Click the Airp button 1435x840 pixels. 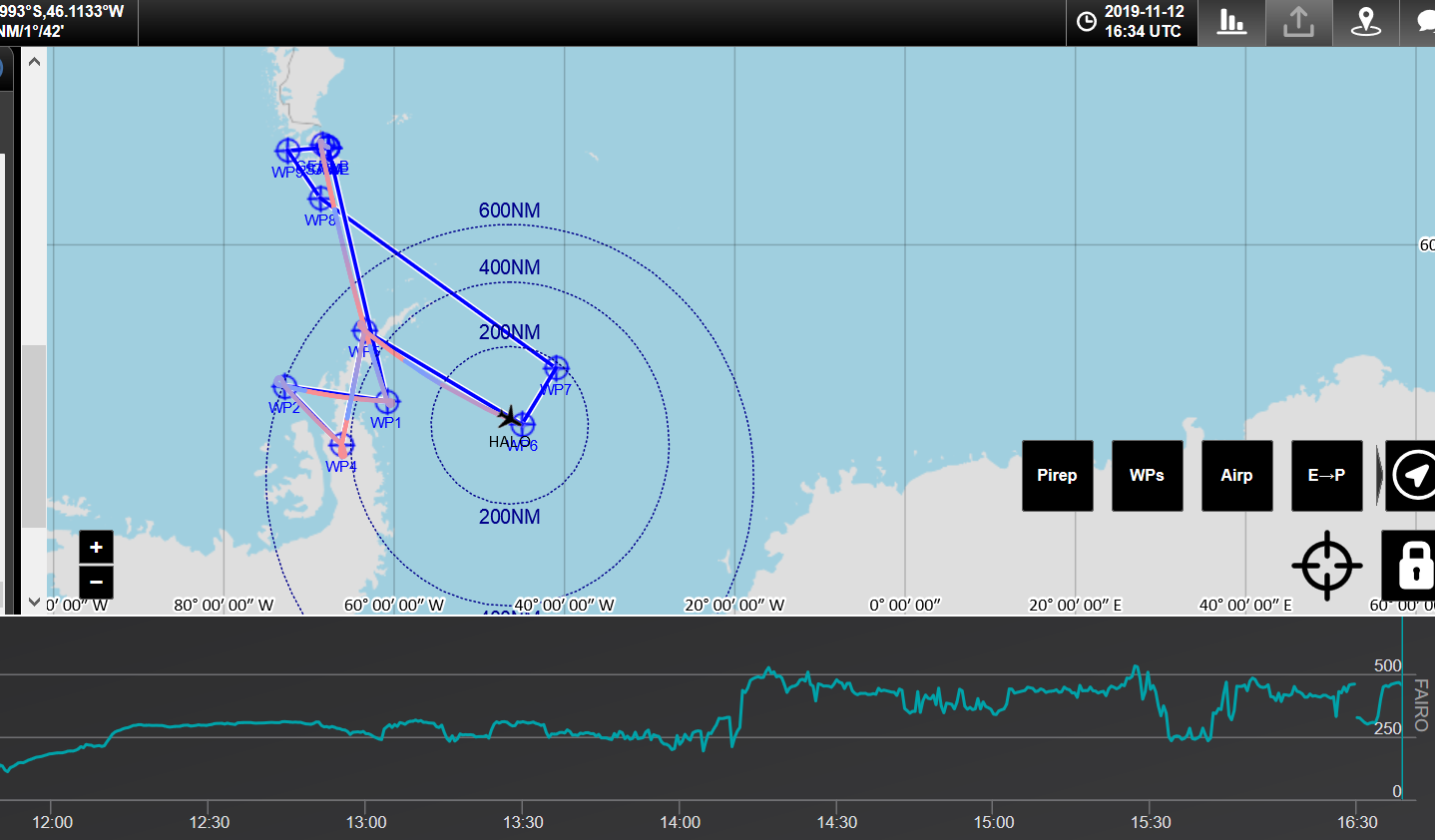click(x=1236, y=476)
